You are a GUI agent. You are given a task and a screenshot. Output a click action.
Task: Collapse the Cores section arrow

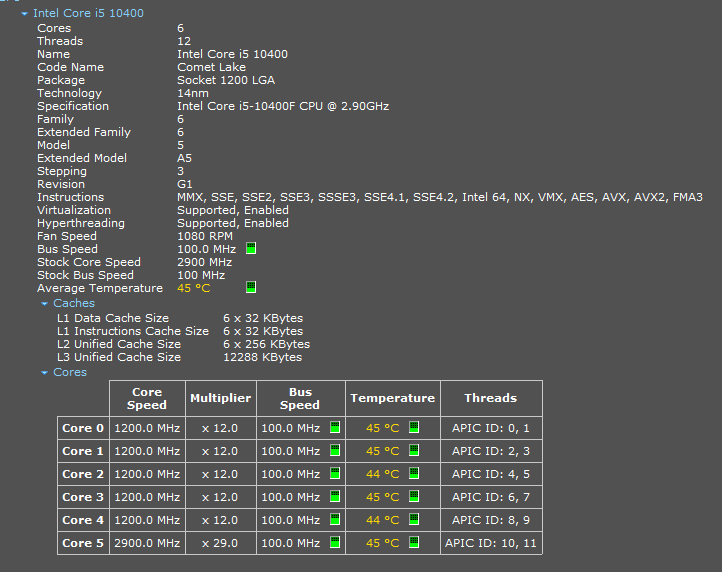coord(44,372)
